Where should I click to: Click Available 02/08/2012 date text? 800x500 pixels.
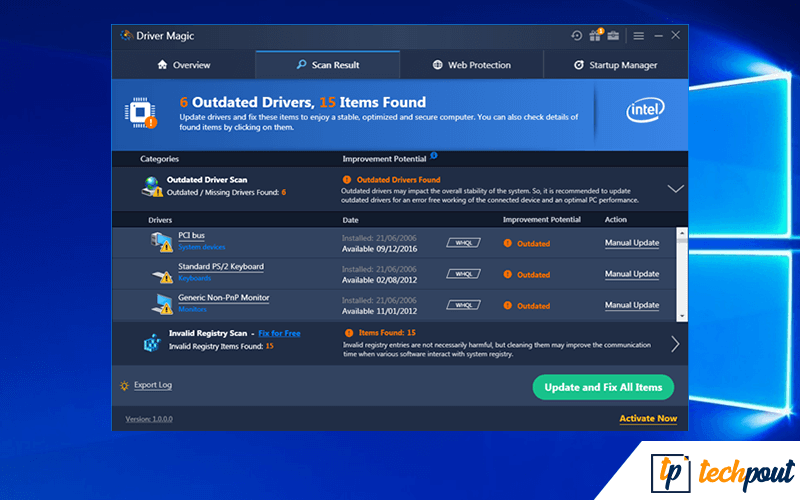coord(379,280)
